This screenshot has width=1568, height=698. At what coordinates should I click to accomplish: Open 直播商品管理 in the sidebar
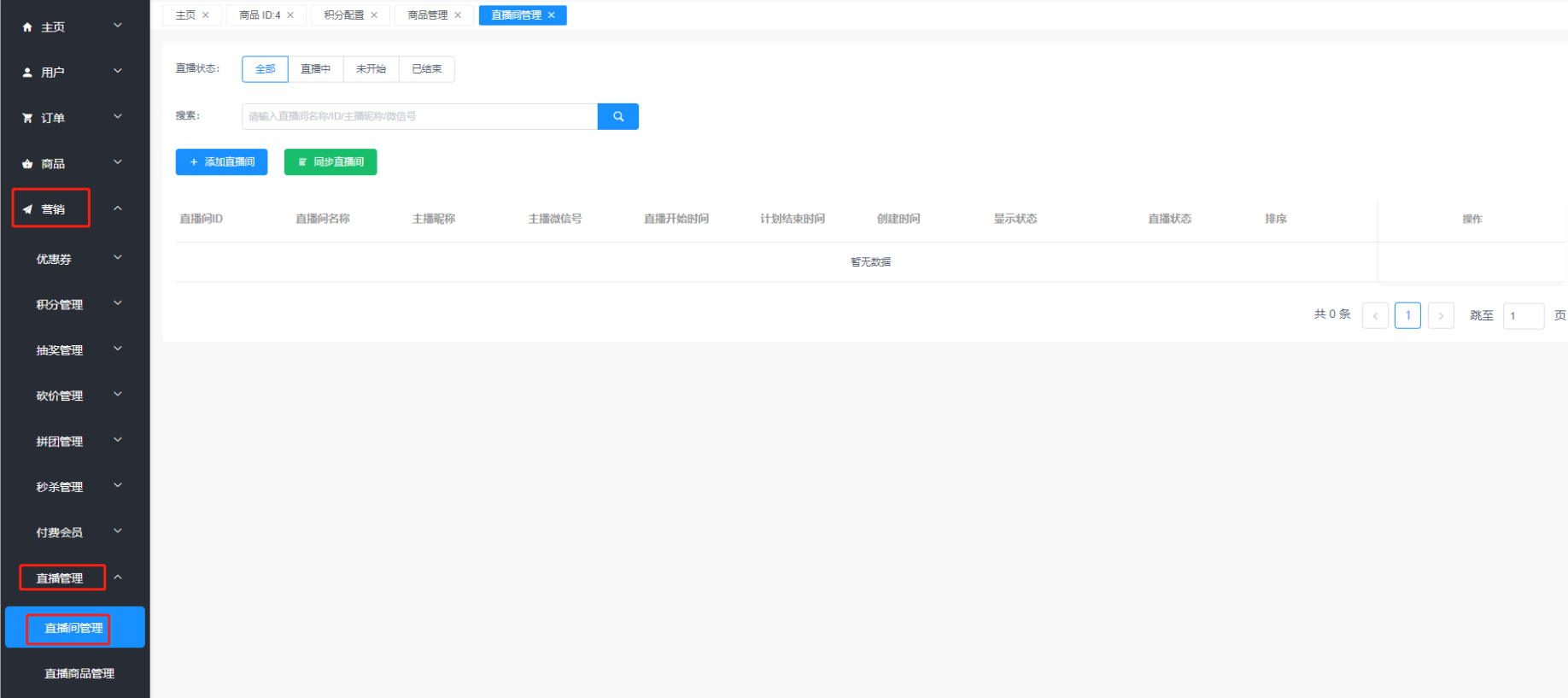tap(79, 673)
